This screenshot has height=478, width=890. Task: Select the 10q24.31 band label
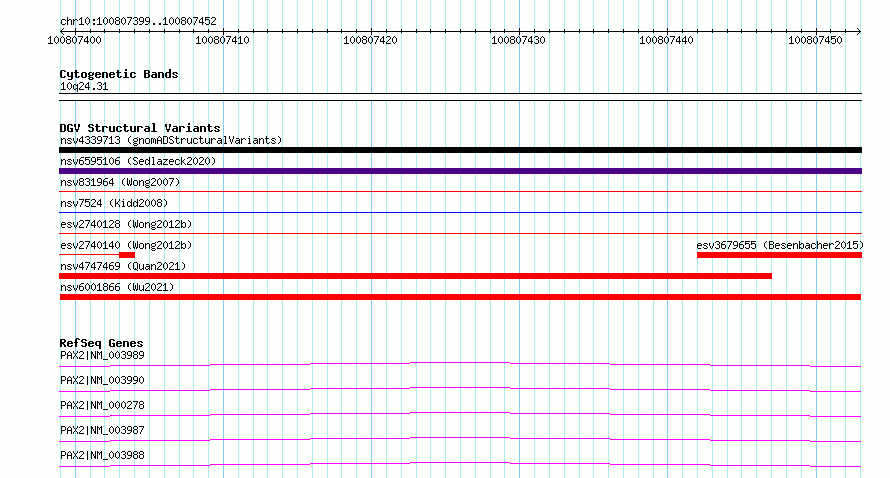coord(84,86)
